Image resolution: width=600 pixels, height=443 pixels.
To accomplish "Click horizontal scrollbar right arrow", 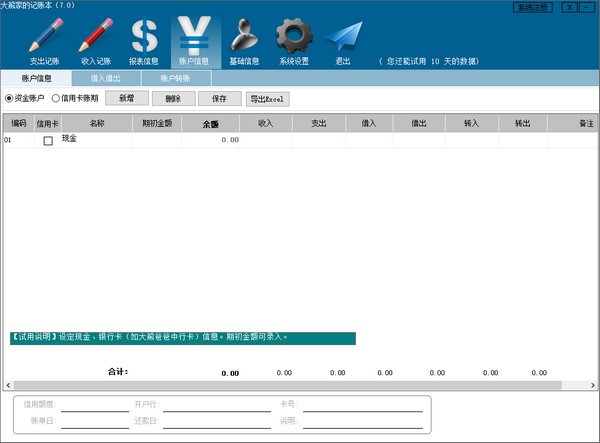I will point(593,385).
